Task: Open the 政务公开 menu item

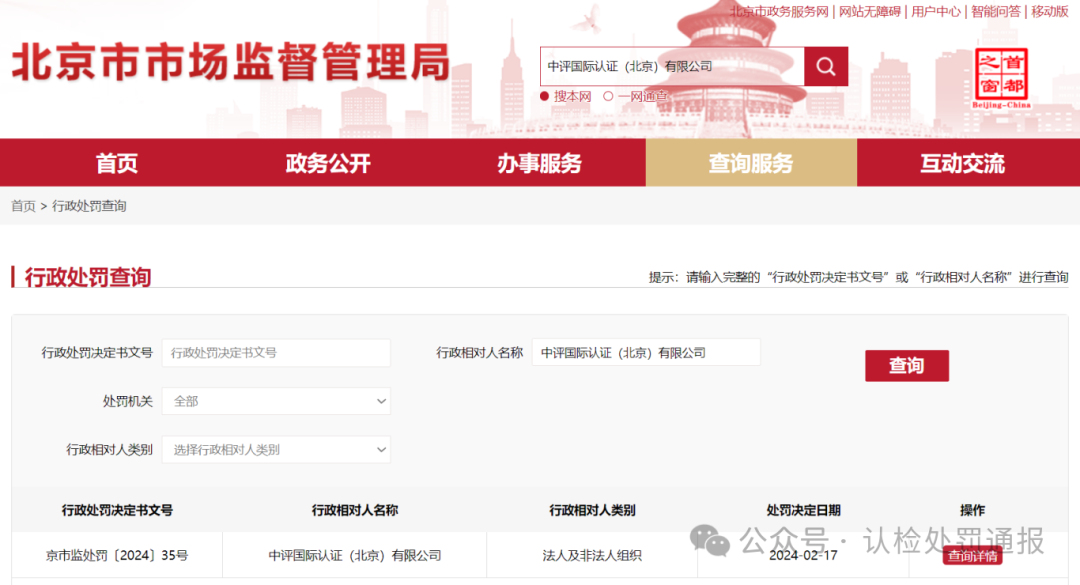Action: (328, 162)
